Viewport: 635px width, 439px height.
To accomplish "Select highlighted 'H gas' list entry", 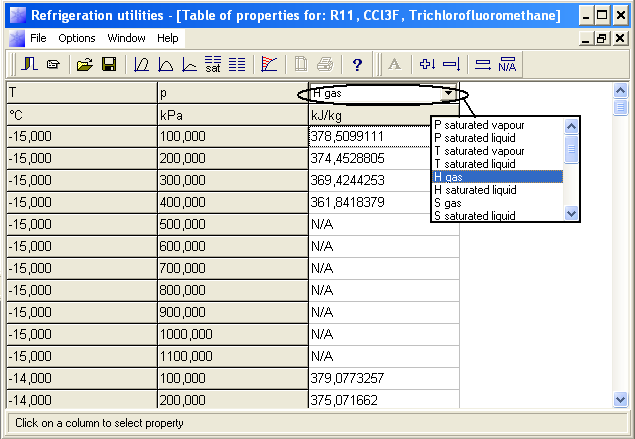I will [498, 177].
